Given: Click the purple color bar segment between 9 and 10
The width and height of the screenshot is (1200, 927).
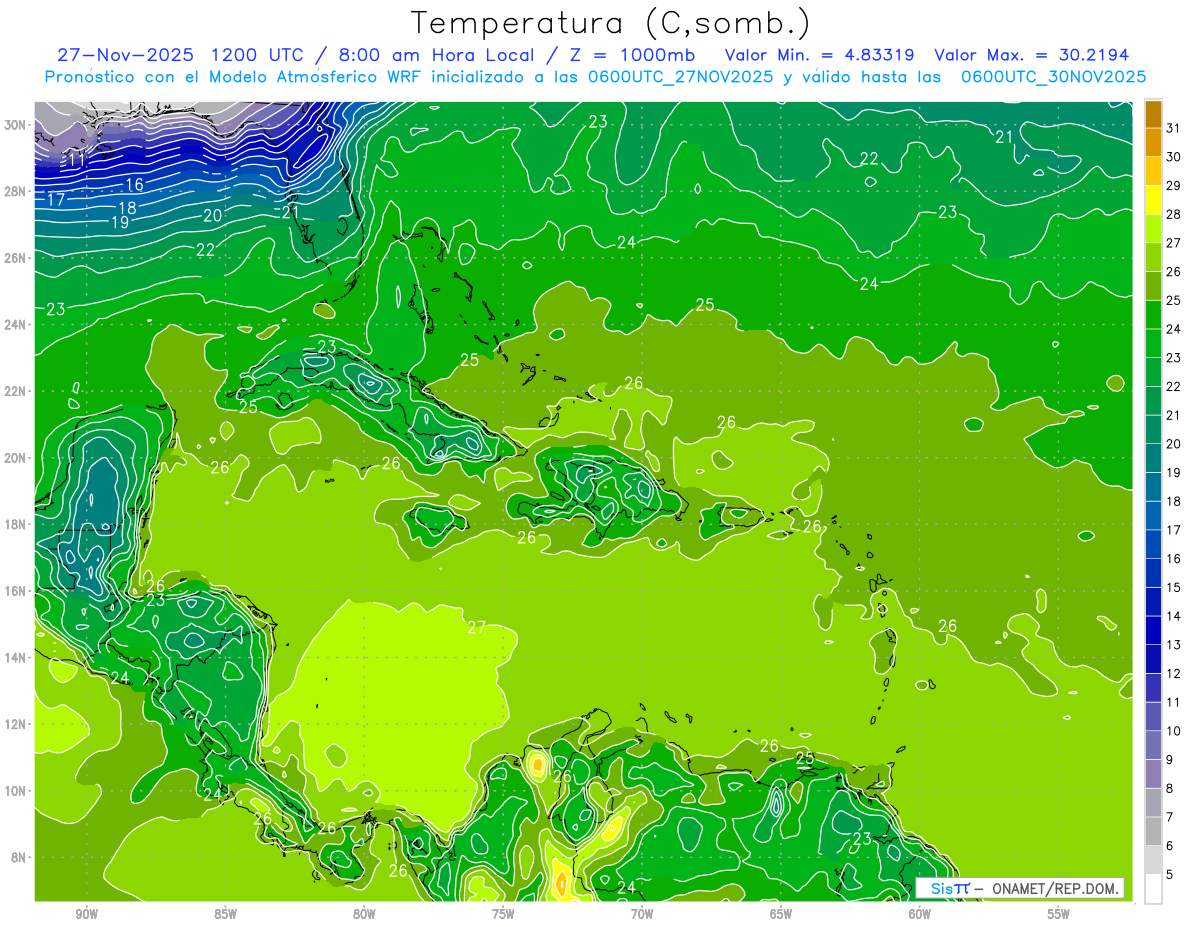Looking at the screenshot, I should coord(1153,745).
